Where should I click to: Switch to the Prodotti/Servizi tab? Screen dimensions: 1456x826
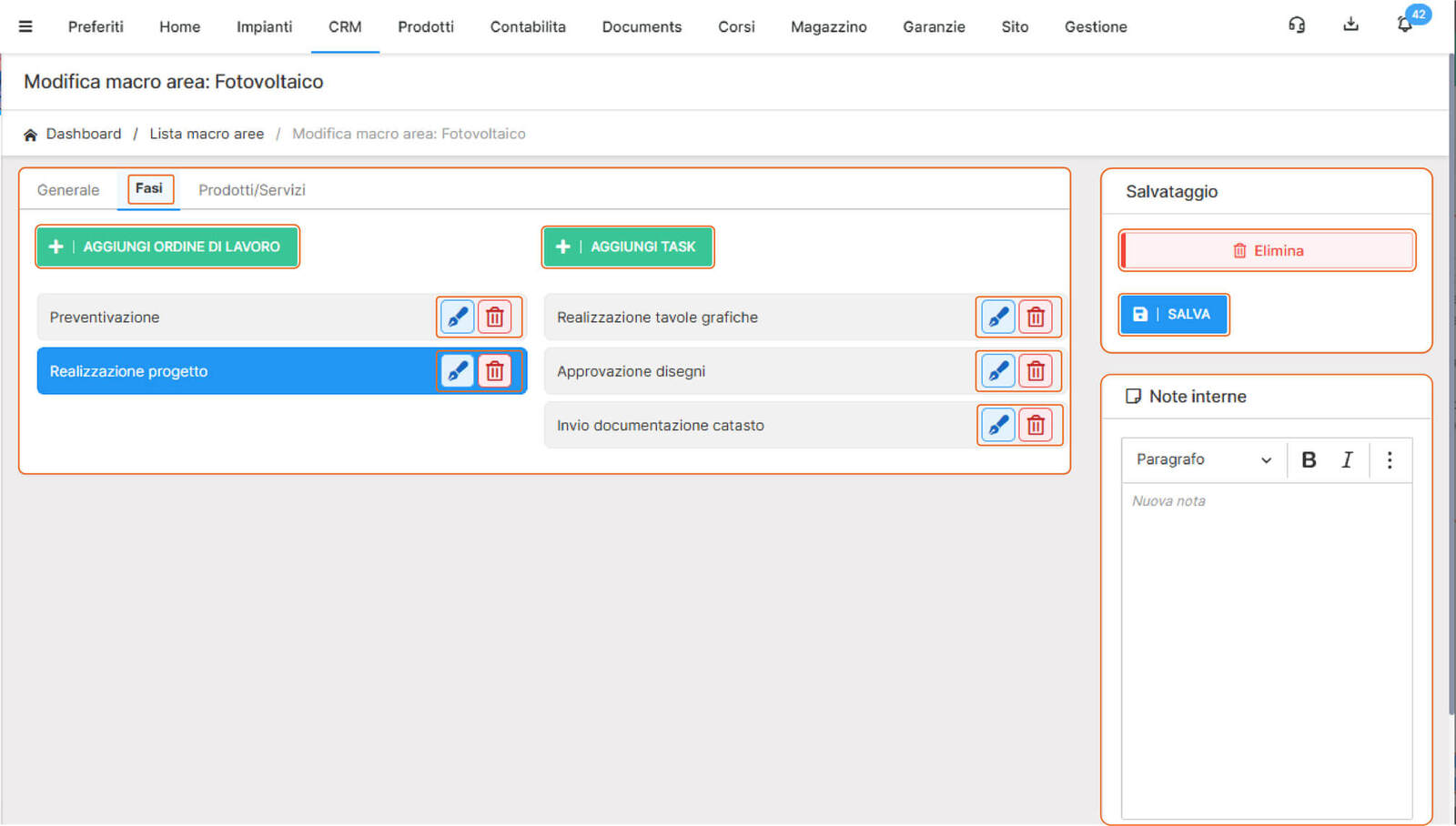pos(252,190)
